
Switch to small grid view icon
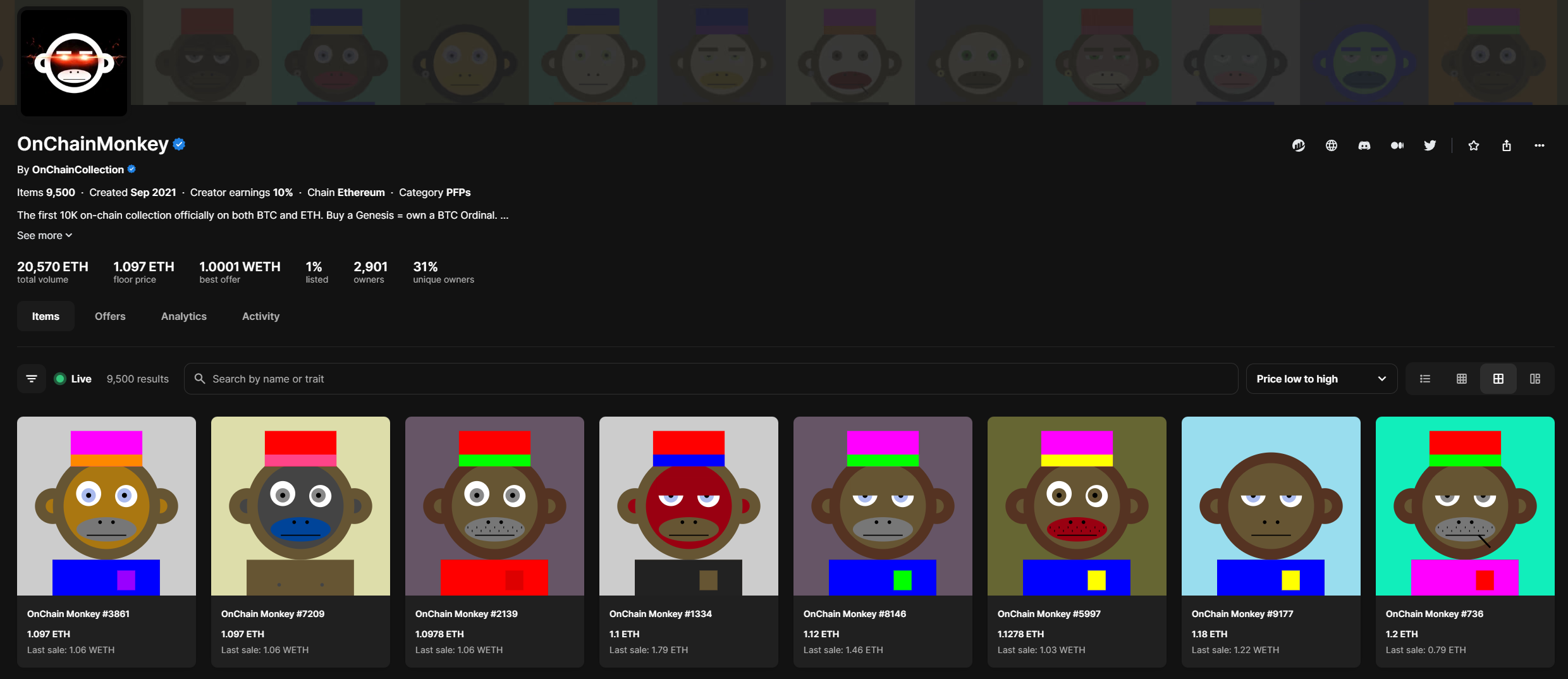1462,379
